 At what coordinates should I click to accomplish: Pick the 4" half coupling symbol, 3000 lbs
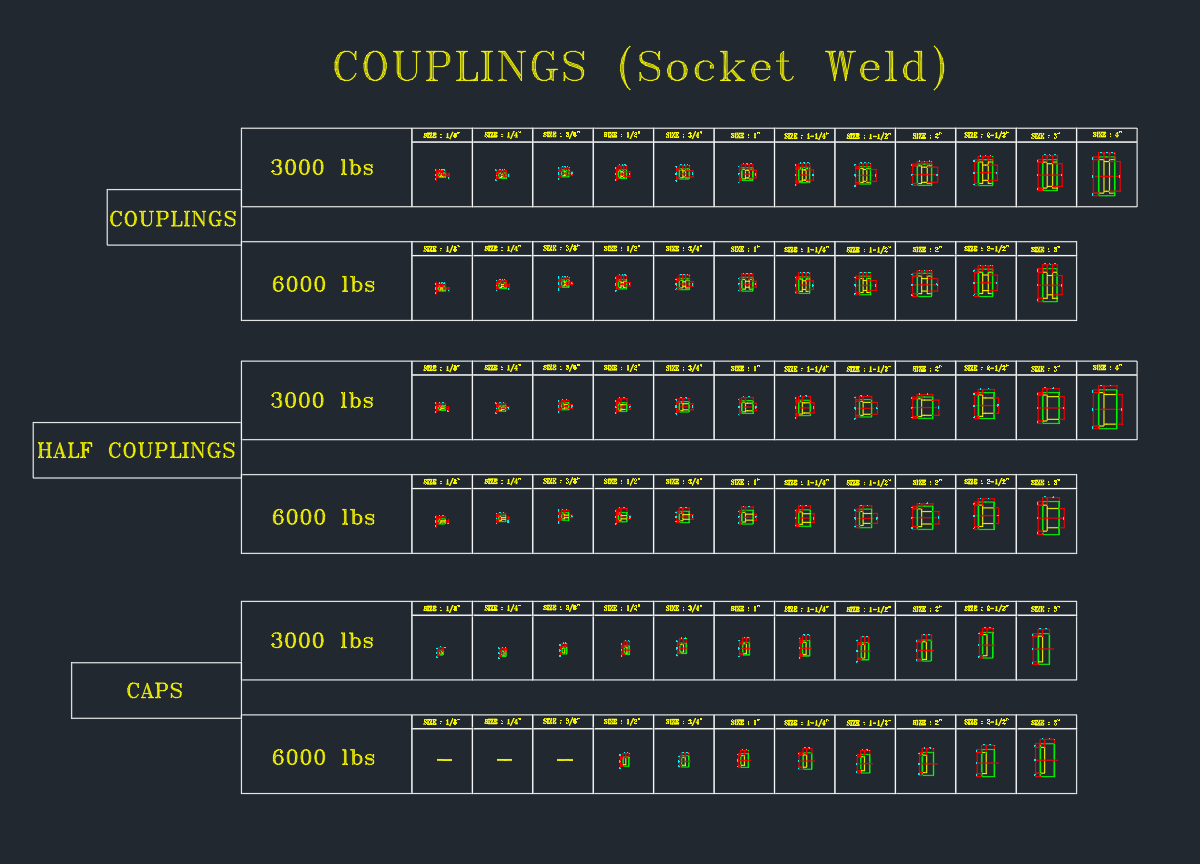[x=1107, y=409]
